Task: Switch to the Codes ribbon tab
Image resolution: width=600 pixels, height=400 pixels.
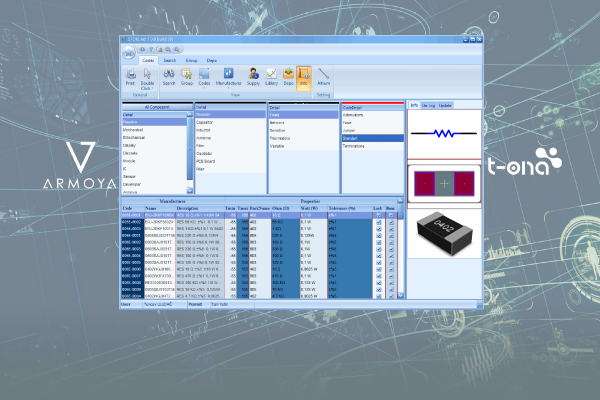Action: tap(148, 60)
